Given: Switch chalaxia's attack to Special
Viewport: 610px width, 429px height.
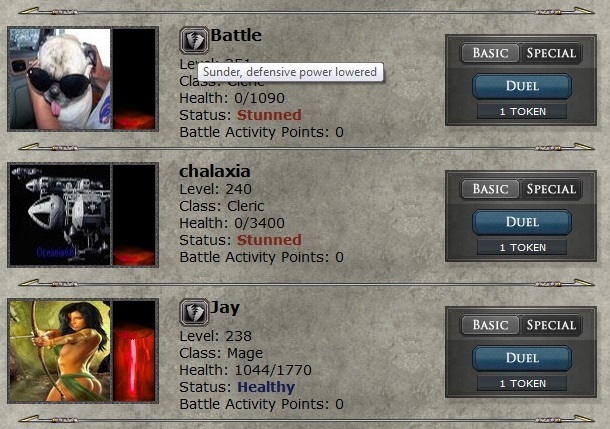Looking at the screenshot, I should 551,189.
